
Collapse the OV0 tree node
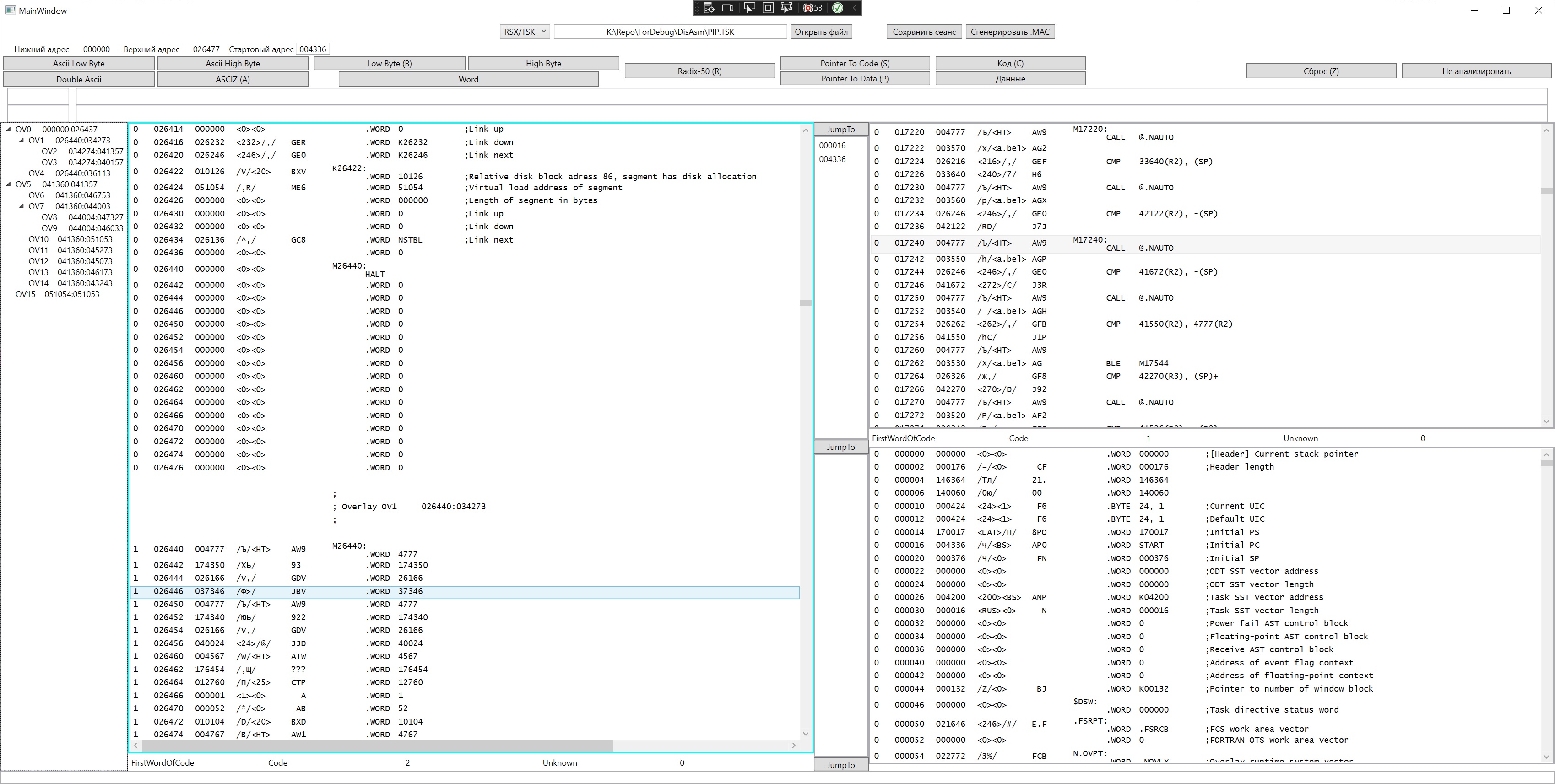tap(8, 129)
